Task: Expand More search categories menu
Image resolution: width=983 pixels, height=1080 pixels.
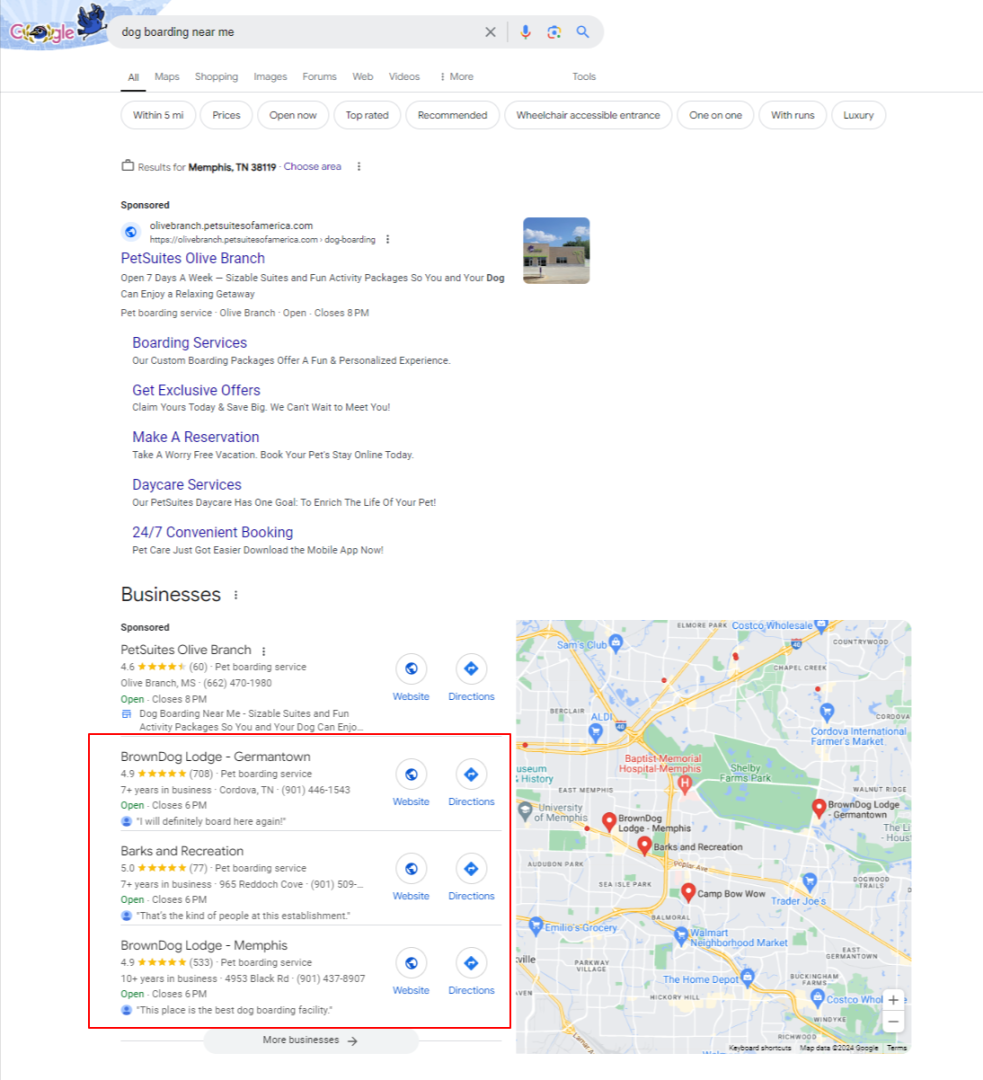Action: (x=456, y=76)
